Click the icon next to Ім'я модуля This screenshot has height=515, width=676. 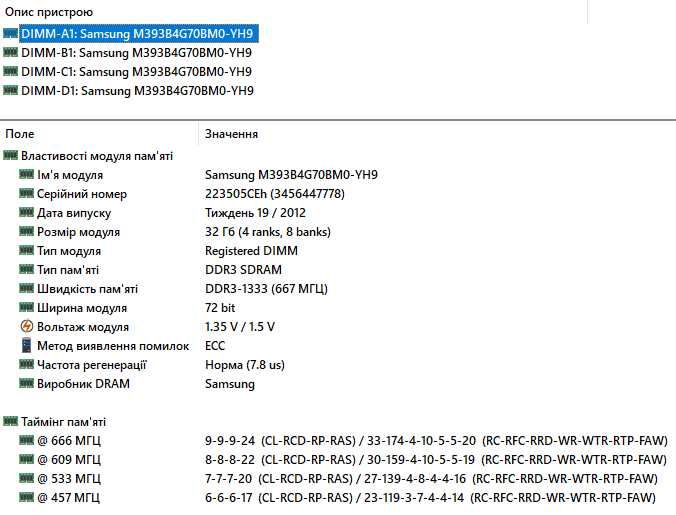click(26, 174)
